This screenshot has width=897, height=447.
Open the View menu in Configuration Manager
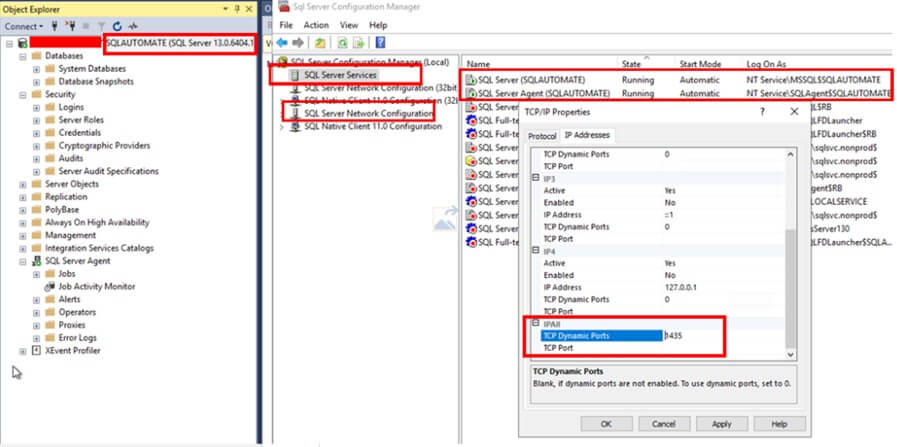[x=349, y=25]
